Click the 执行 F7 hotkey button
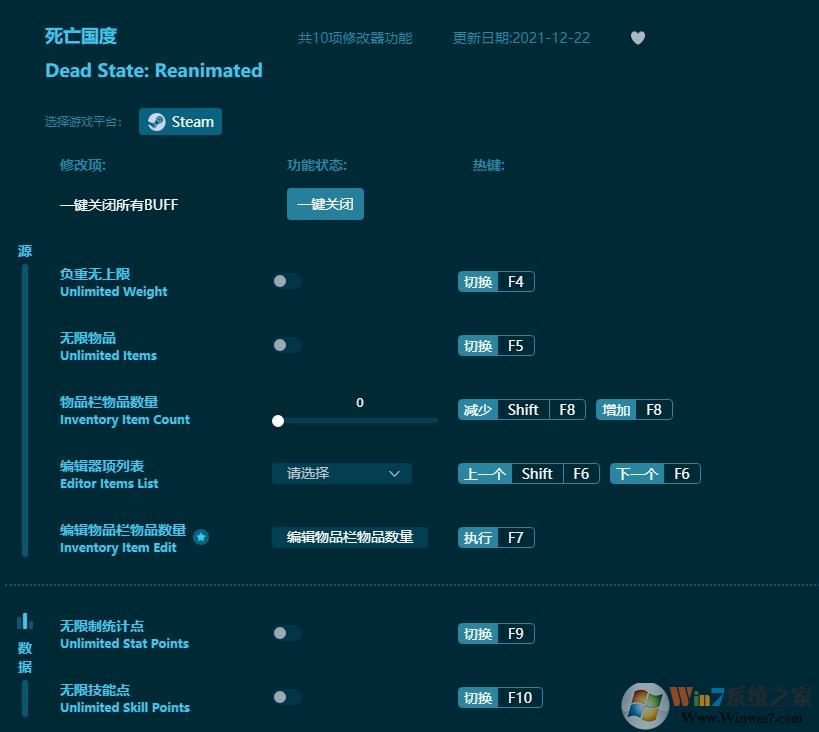 [x=496, y=538]
